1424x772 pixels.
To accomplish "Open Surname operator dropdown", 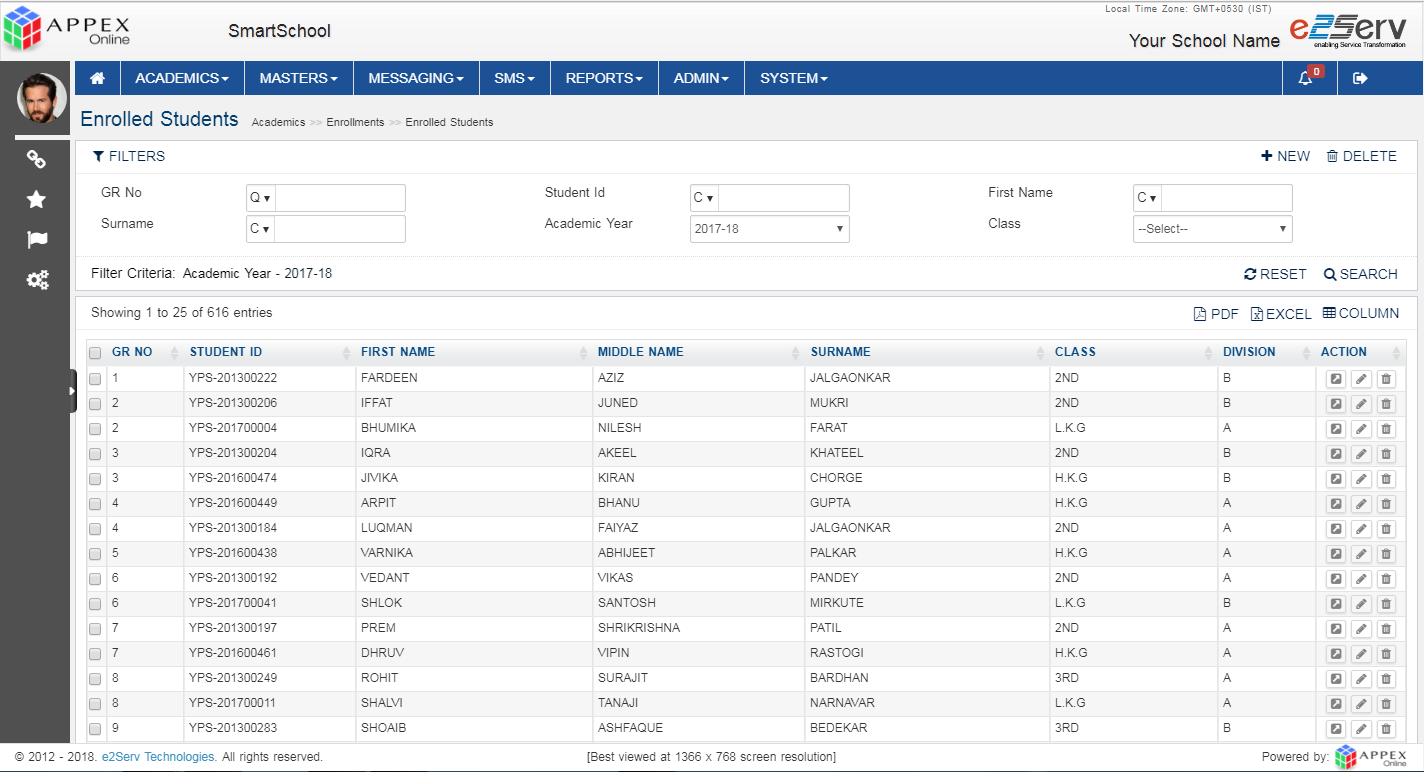I will [x=260, y=229].
